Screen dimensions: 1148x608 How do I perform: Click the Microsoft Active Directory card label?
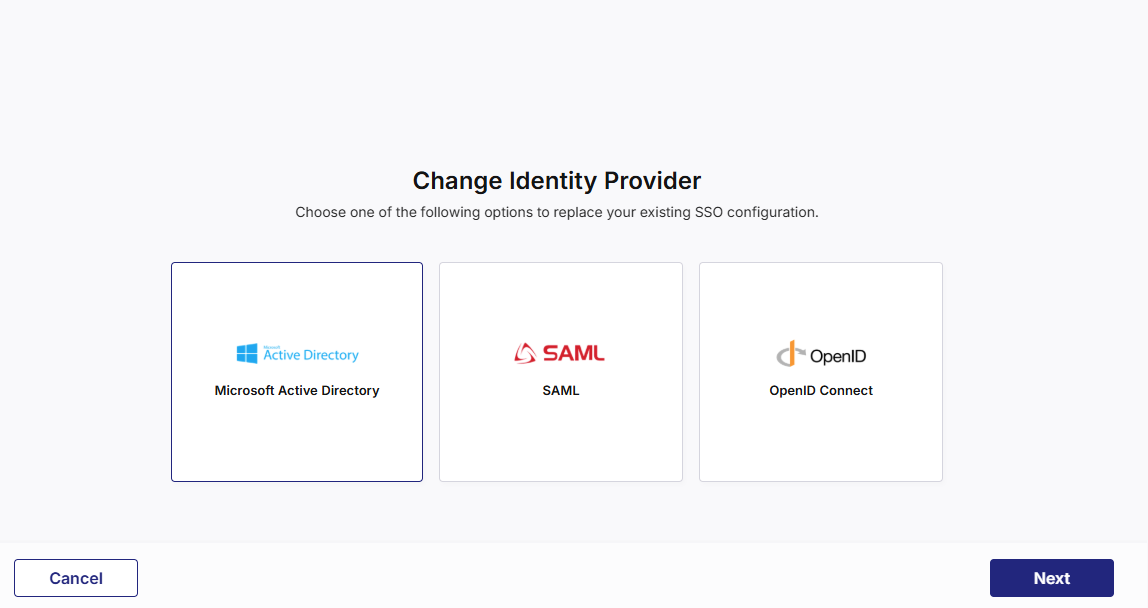tap(297, 390)
